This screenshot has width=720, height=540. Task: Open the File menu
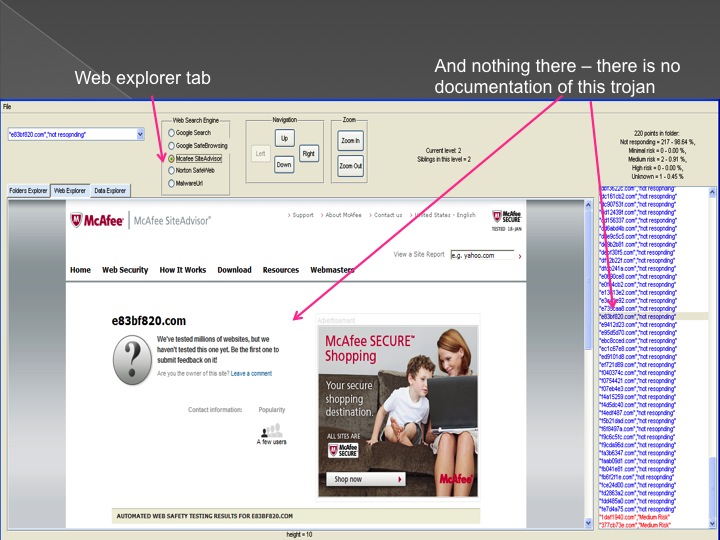[x=7, y=107]
